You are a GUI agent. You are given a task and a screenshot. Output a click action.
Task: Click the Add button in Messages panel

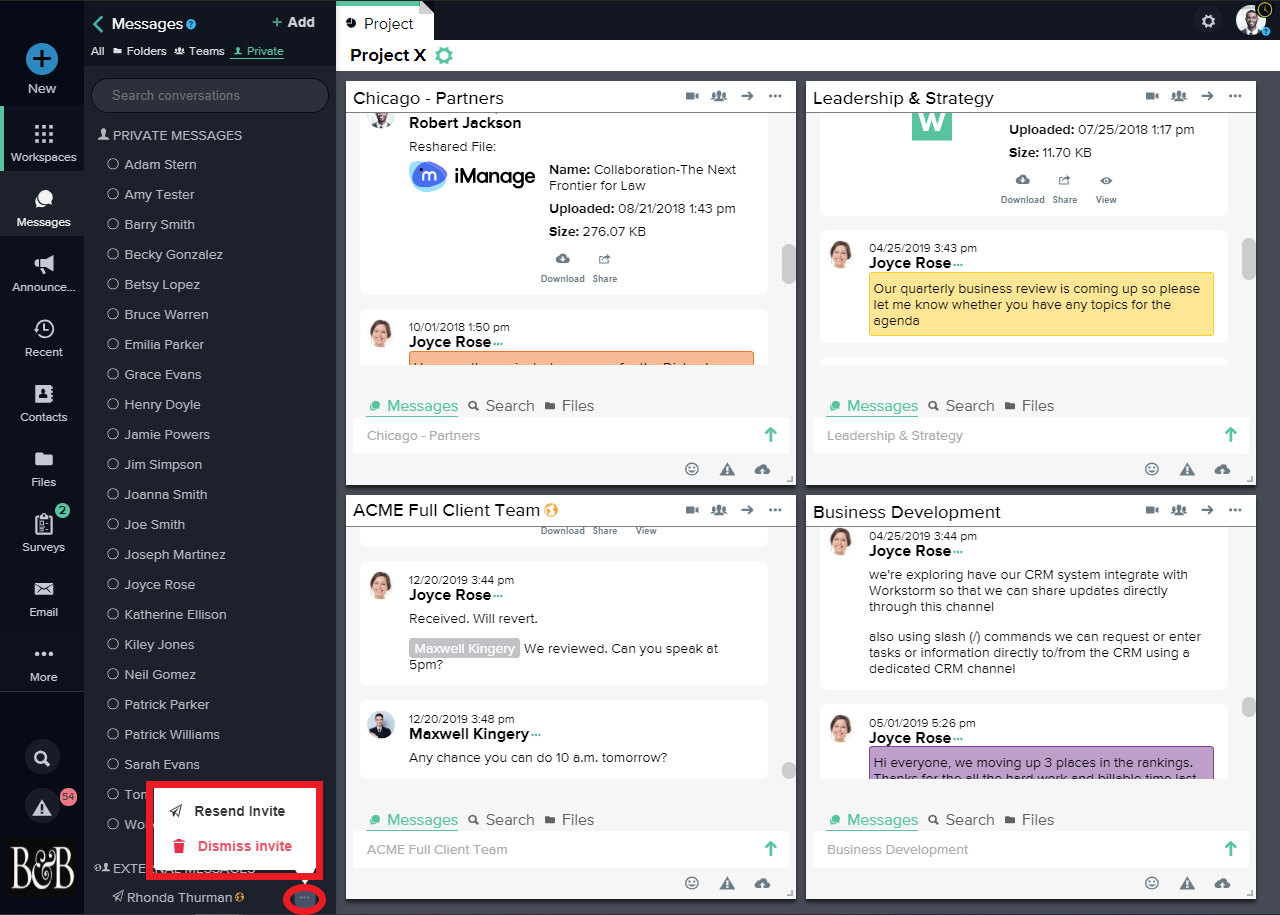(x=293, y=22)
